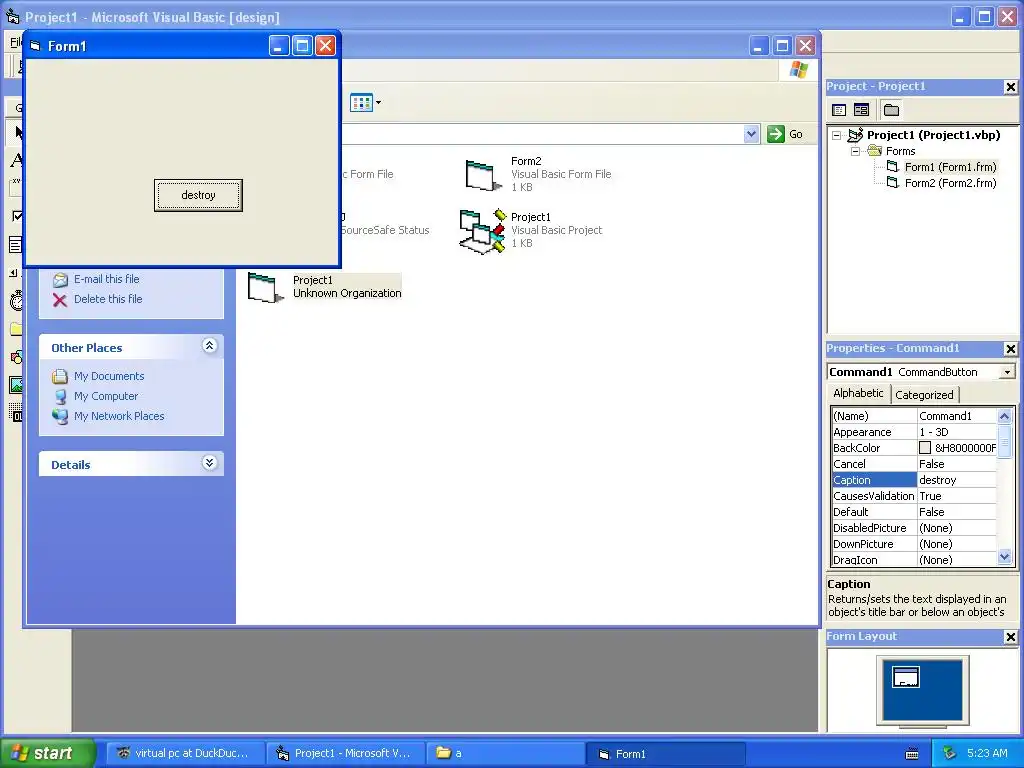Screen dimensions: 1024x768
Task: Open the My Network Places link
Action: (119, 416)
